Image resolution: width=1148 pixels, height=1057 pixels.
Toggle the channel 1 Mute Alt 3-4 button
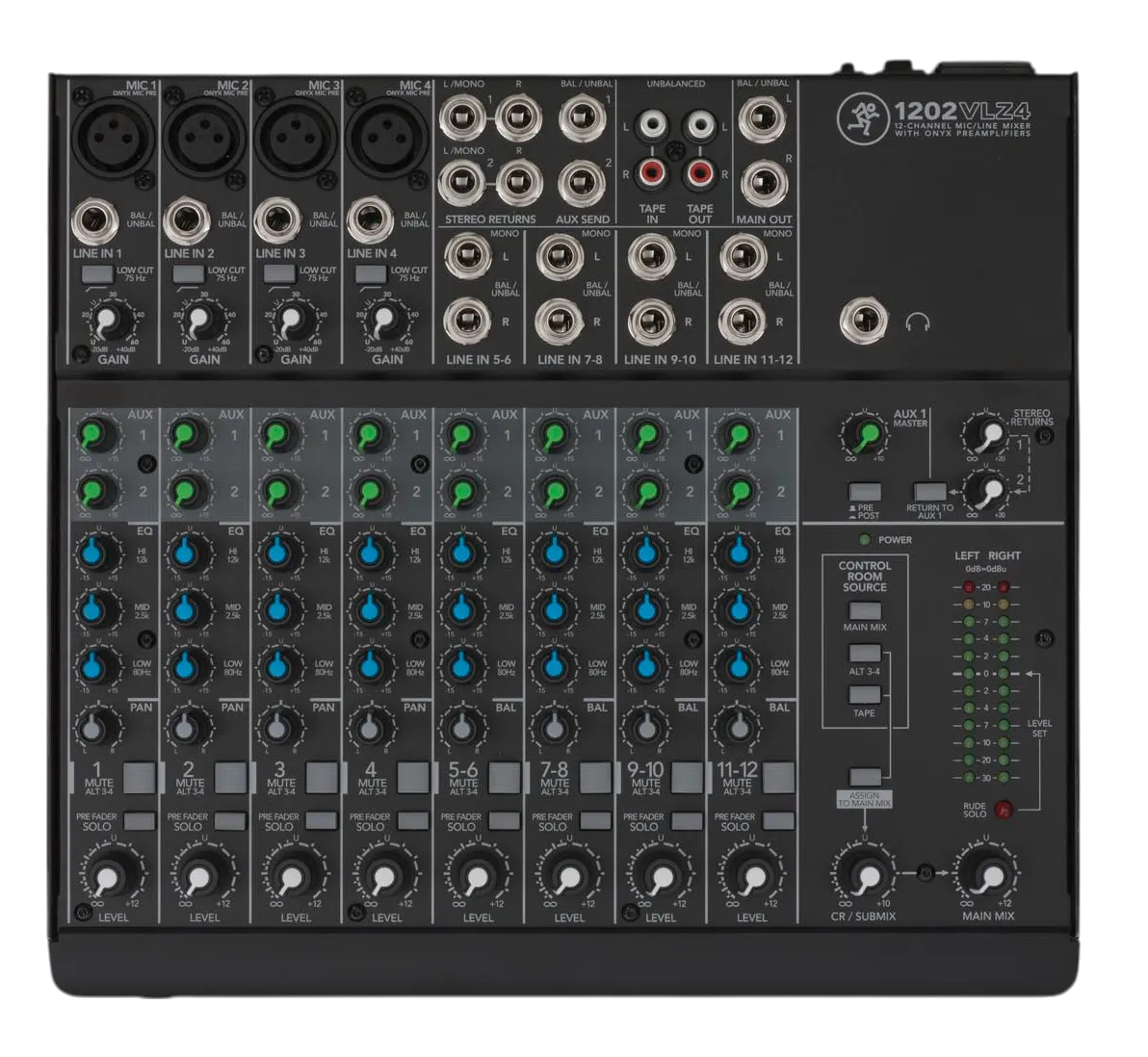[x=139, y=778]
